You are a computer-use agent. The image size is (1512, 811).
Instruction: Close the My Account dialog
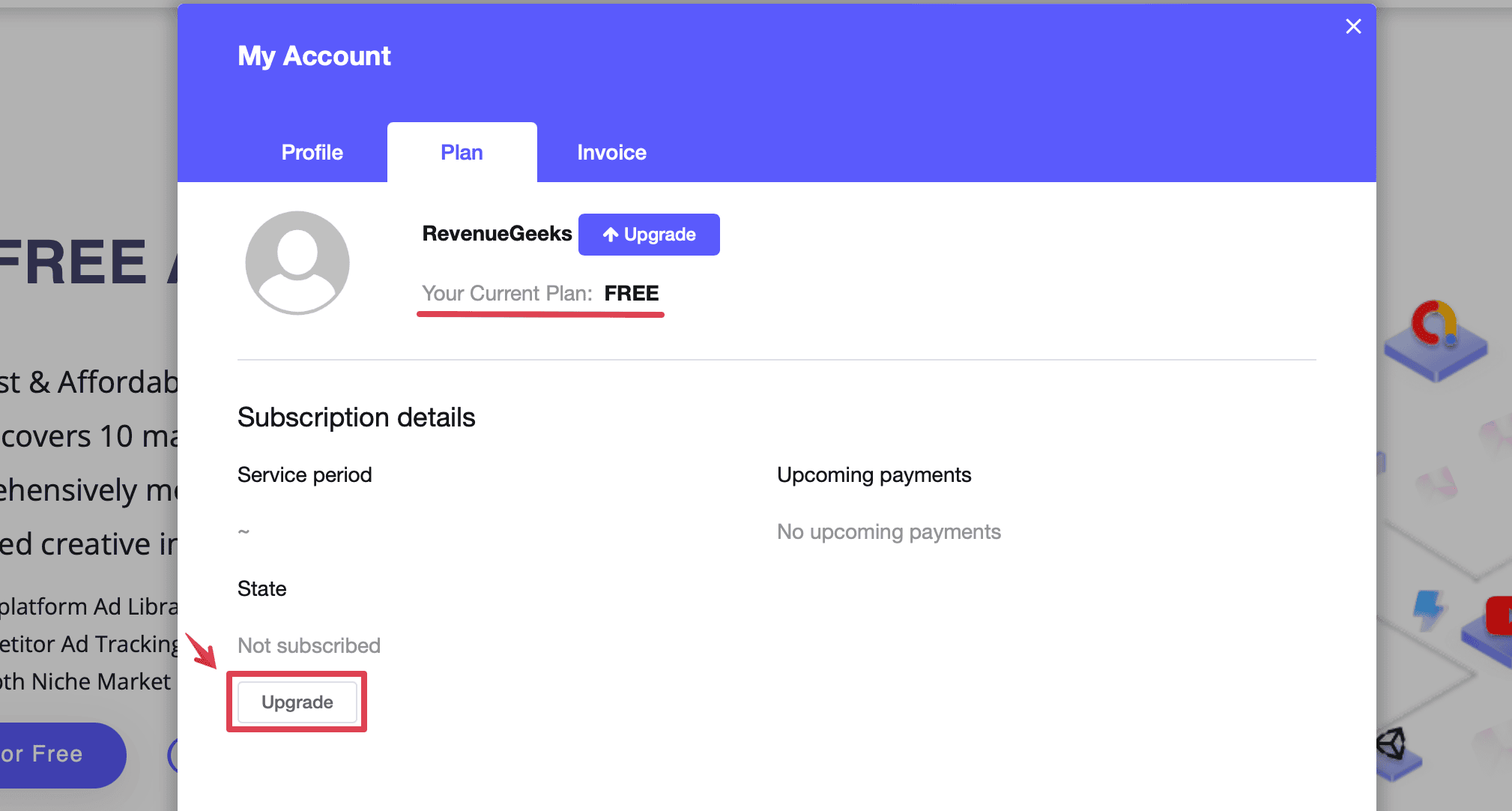pyautogui.click(x=1352, y=27)
